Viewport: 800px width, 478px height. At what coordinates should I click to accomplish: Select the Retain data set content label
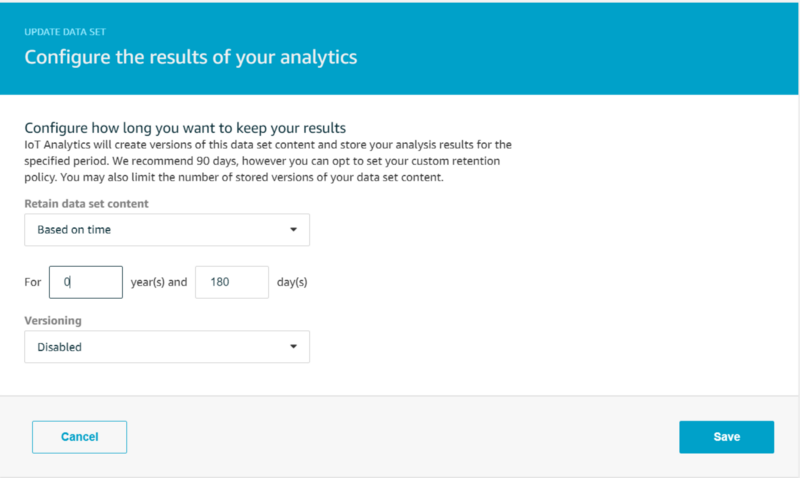[x=86, y=204]
